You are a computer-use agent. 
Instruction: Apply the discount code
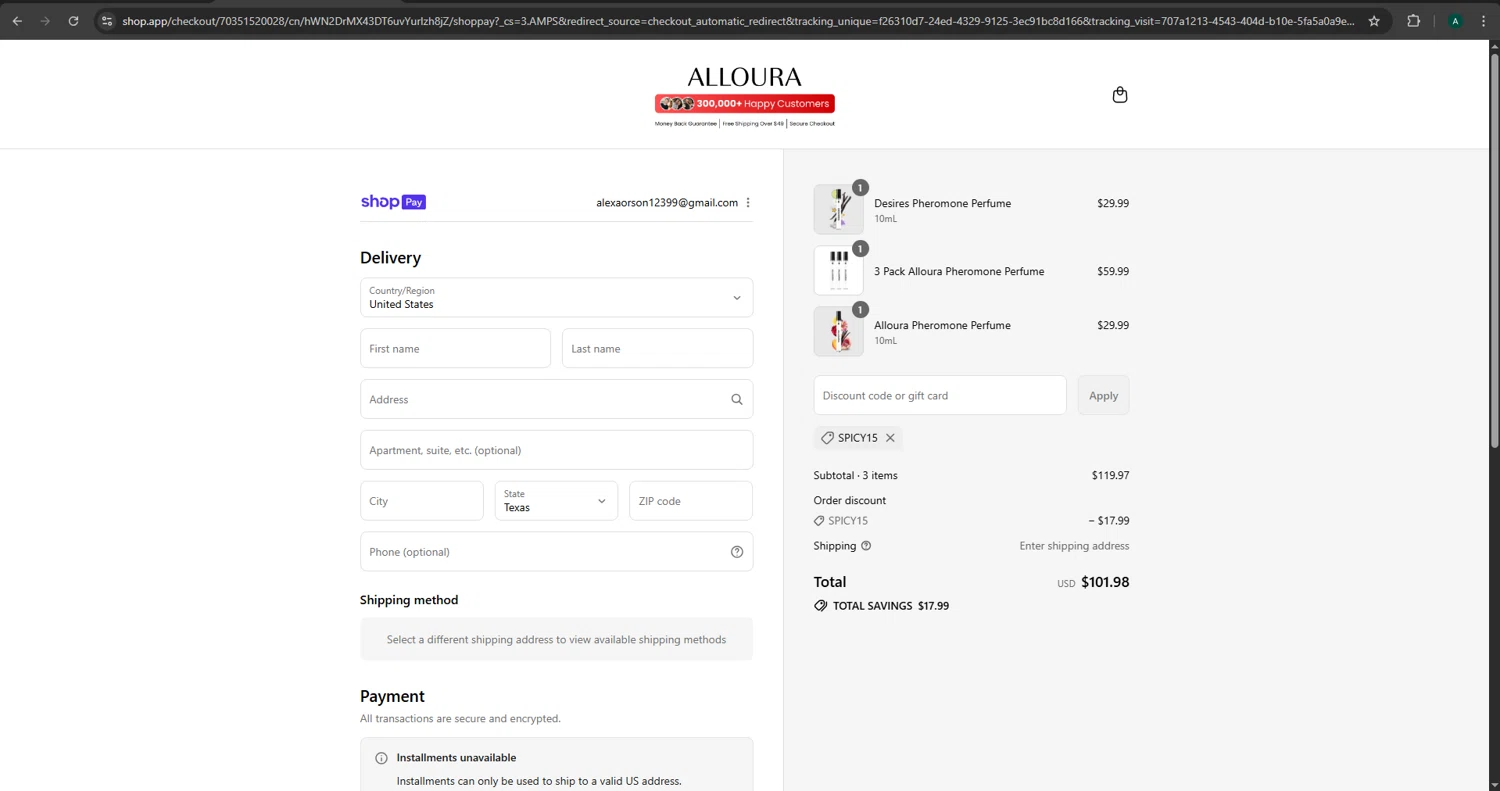[1104, 395]
